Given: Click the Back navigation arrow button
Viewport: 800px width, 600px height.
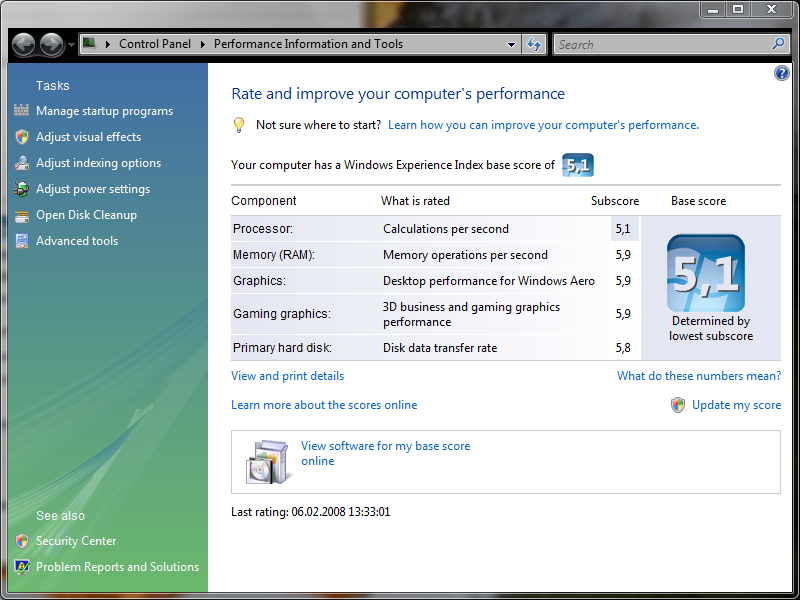Looking at the screenshot, I should [x=23, y=44].
